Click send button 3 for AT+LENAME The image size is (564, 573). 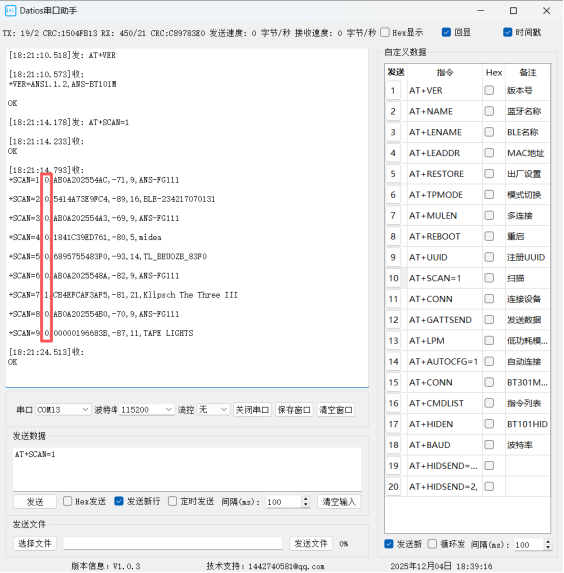click(x=393, y=132)
